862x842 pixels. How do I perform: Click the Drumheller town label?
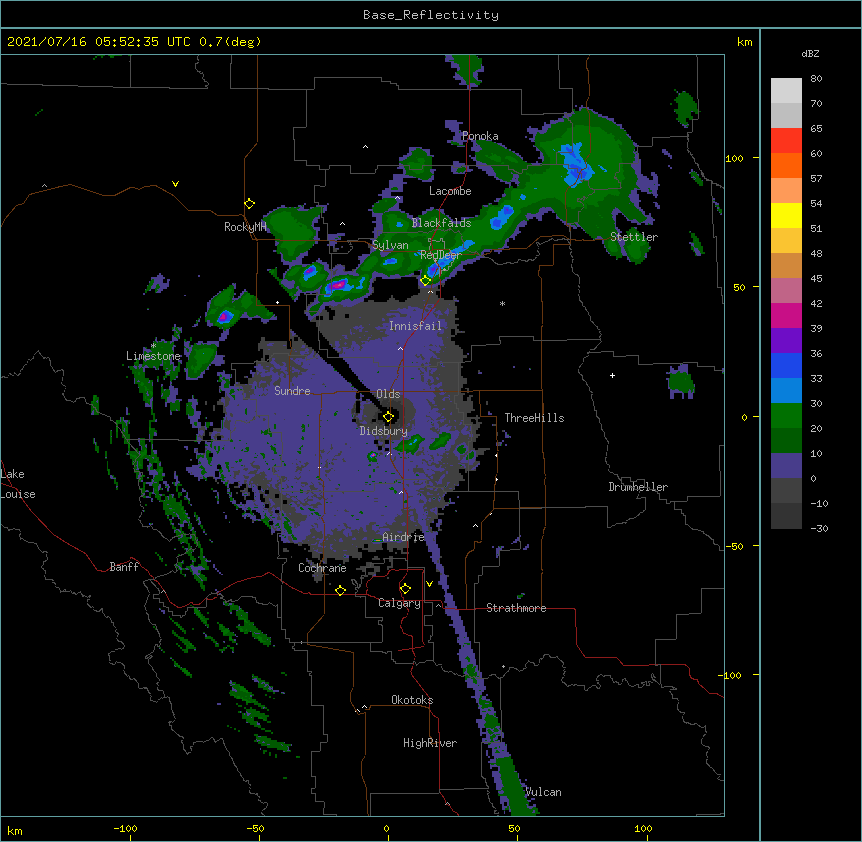click(638, 487)
